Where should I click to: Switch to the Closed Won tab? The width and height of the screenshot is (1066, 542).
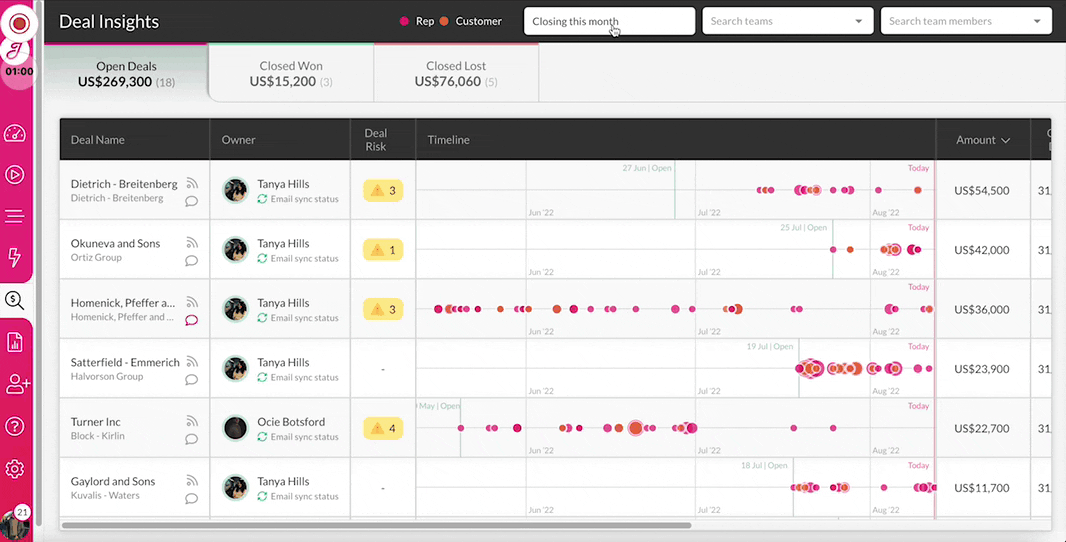(x=291, y=73)
